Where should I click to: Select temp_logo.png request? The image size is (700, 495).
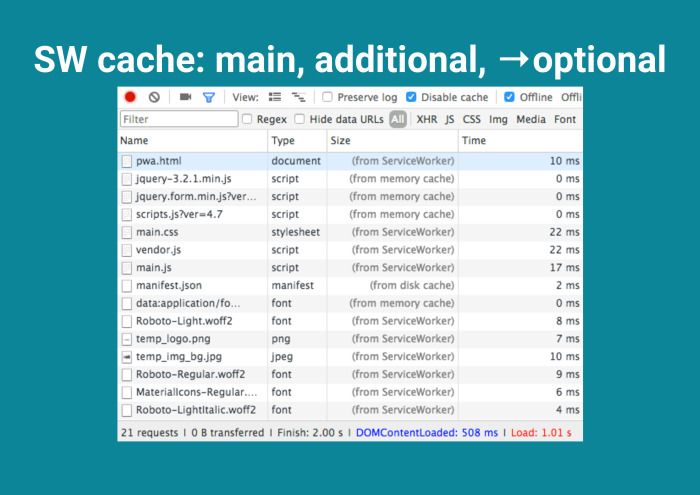click(350, 339)
